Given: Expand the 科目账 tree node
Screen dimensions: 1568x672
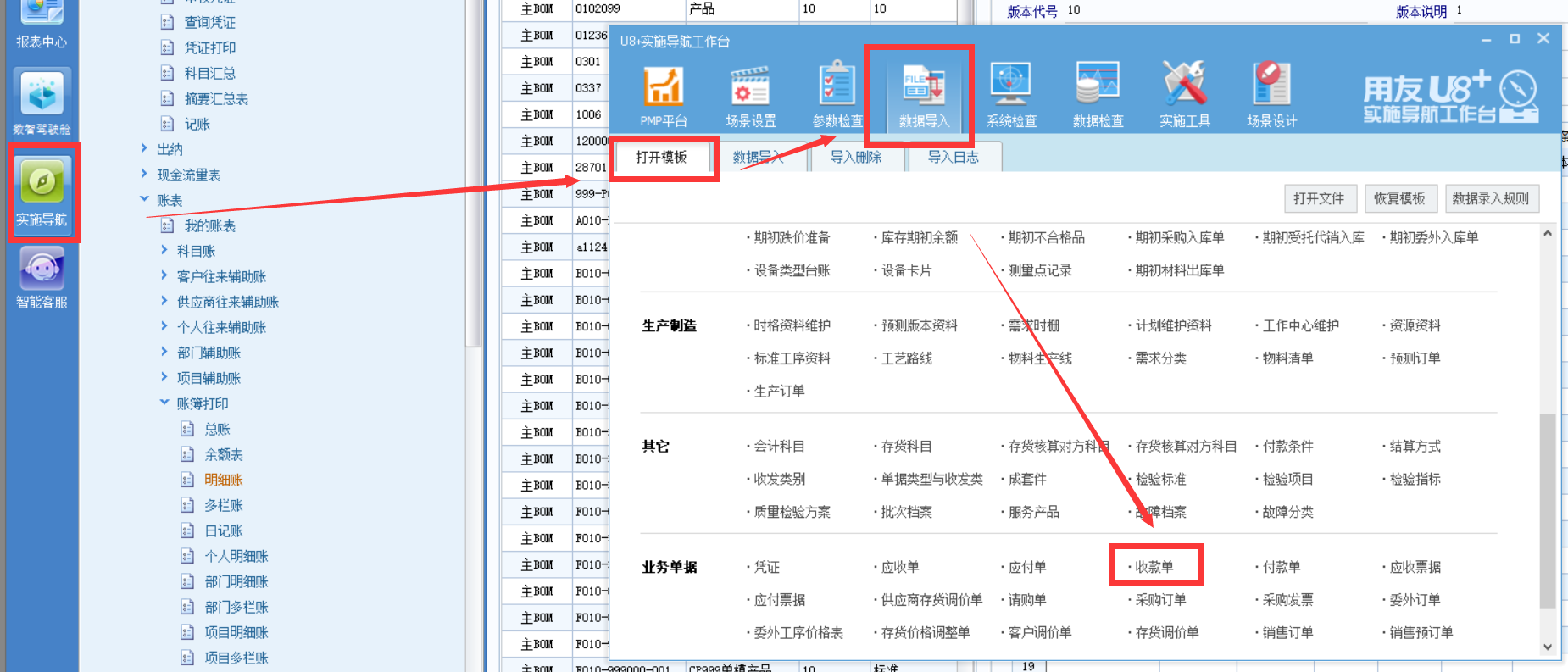Looking at the screenshot, I should pyautogui.click(x=164, y=250).
